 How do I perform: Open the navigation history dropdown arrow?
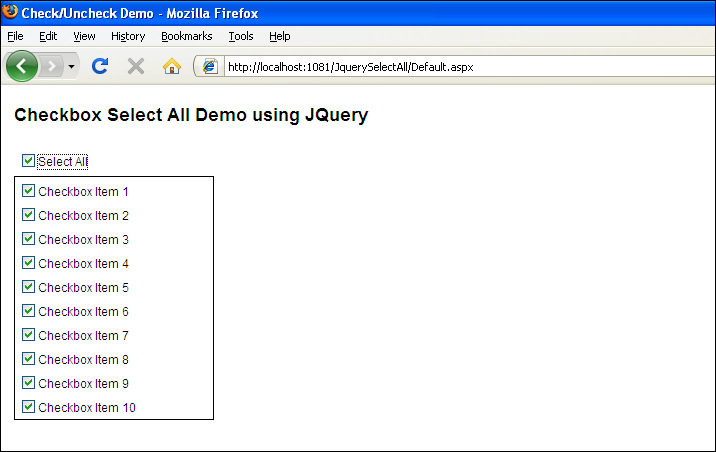71,67
